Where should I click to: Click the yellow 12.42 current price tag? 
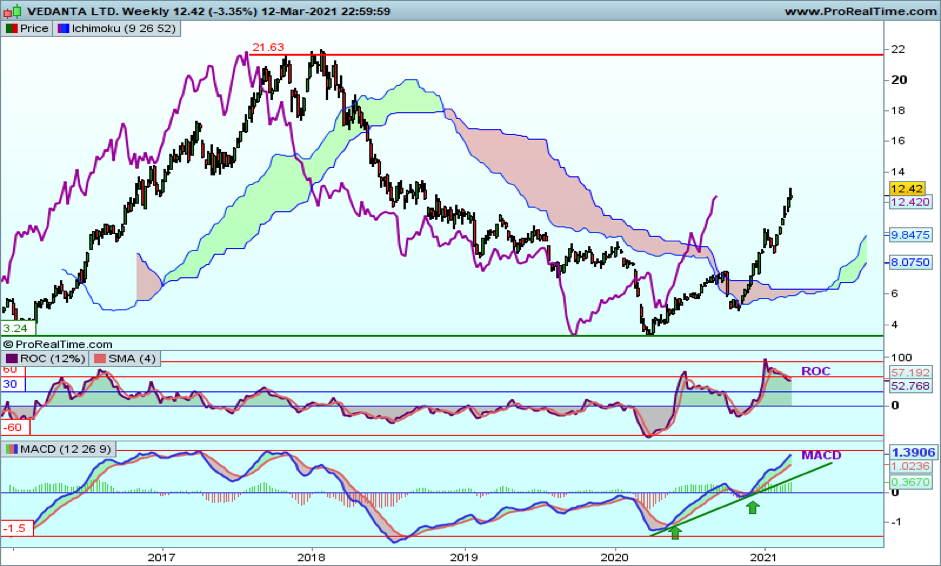(907, 188)
